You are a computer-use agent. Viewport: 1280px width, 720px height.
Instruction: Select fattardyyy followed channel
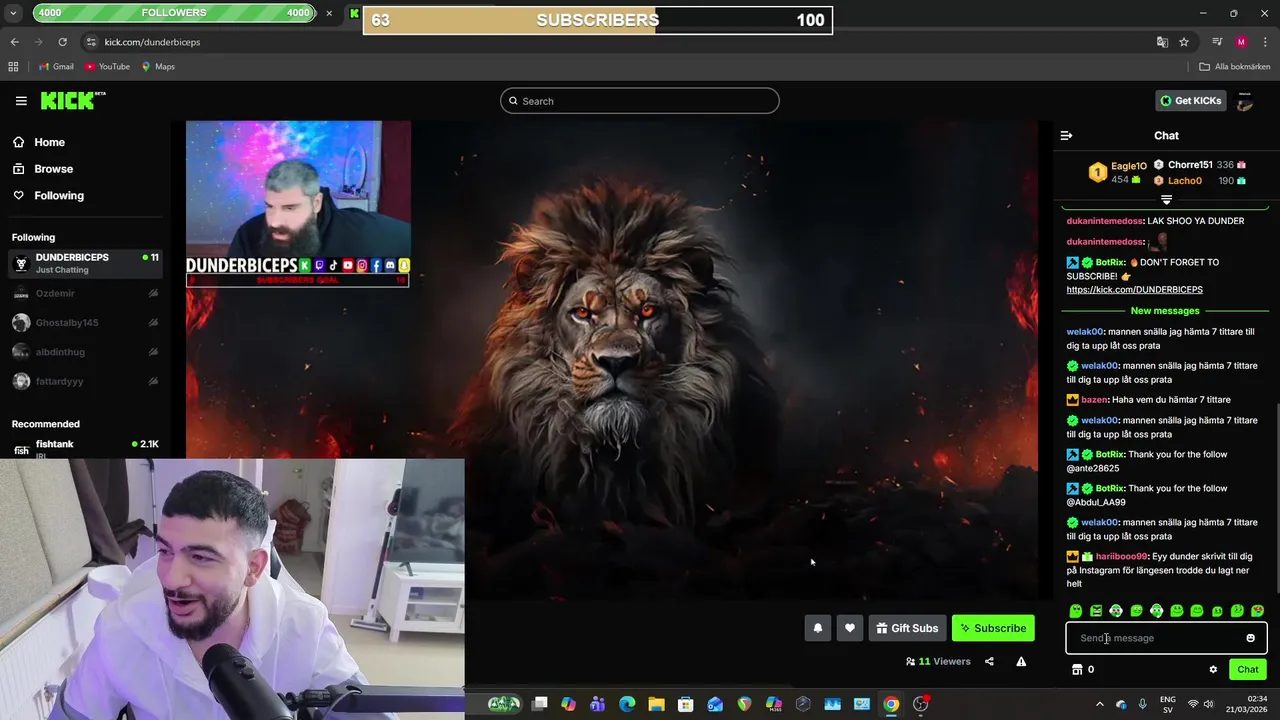coord(85,381)
